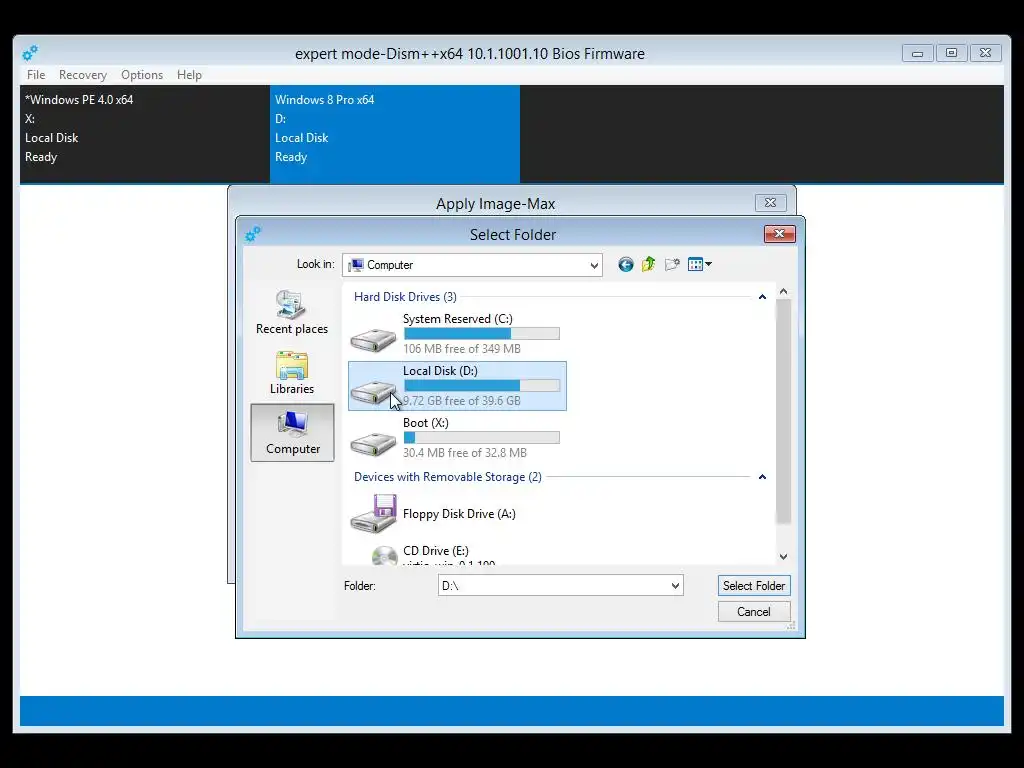Click the Back arrow icon in Select Folder

click(x=625, y=264)
